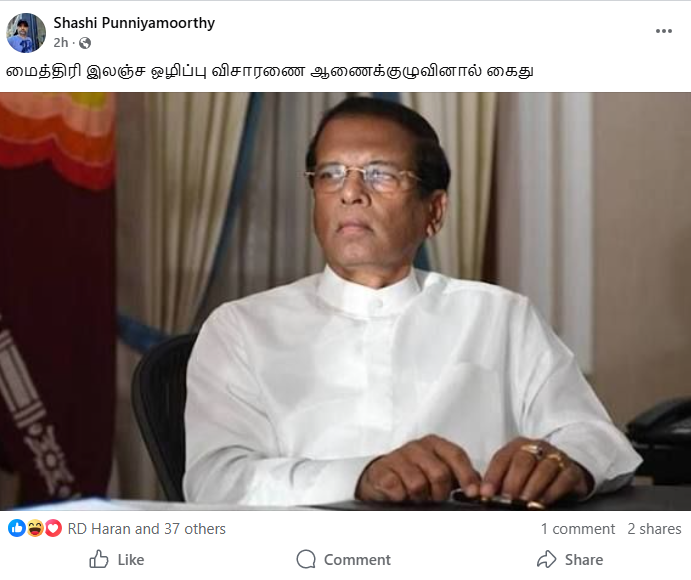
Task: Click the Shashi Punniyamoorthy name link
Action: pos(134,23)
